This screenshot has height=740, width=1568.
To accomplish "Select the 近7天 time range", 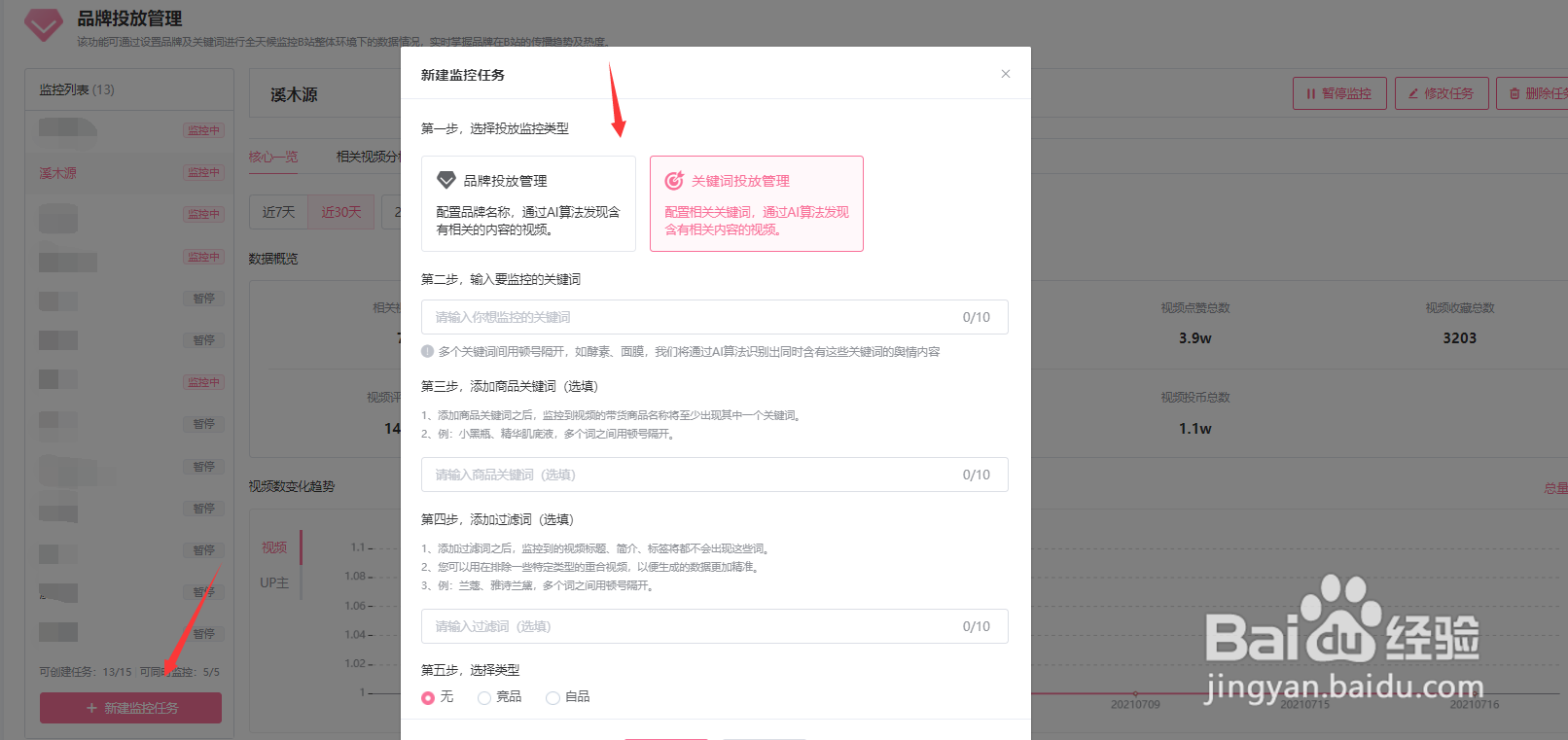I will (x=278, y=212).
